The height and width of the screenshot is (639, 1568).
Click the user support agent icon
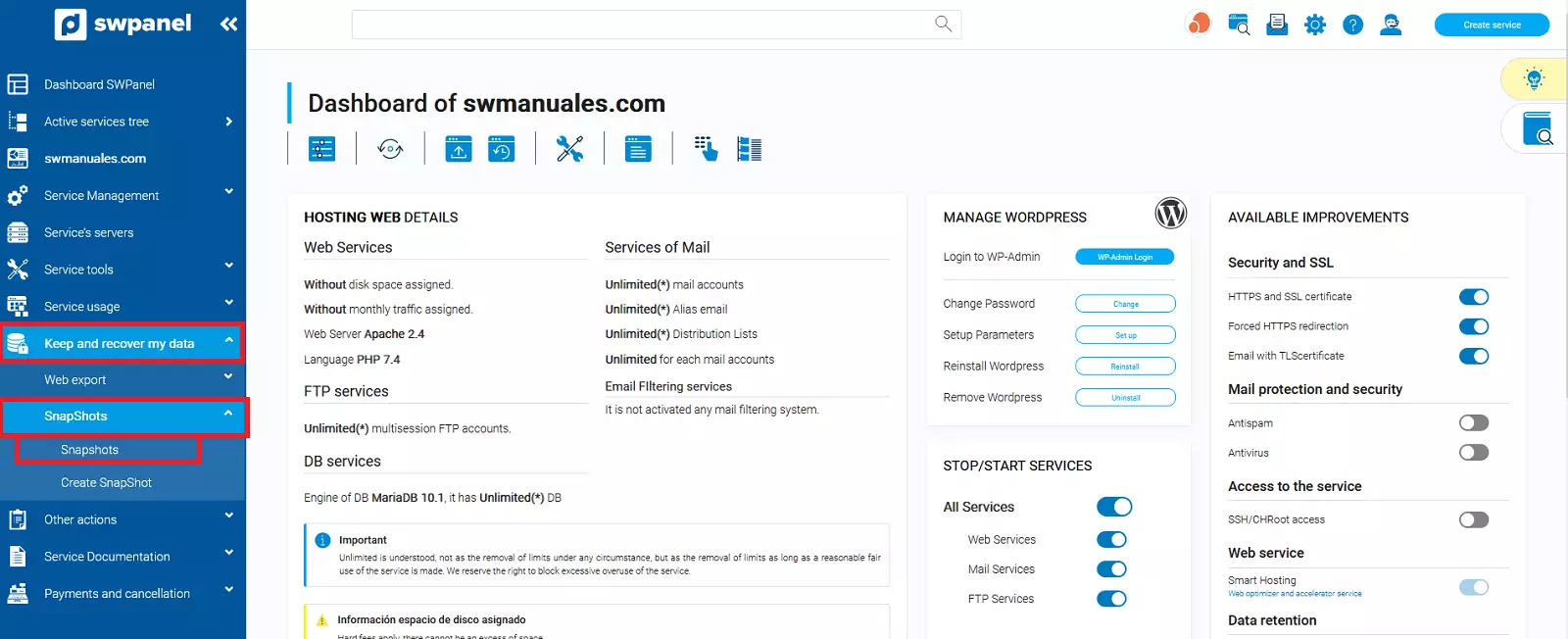(x=1390, y=25)
